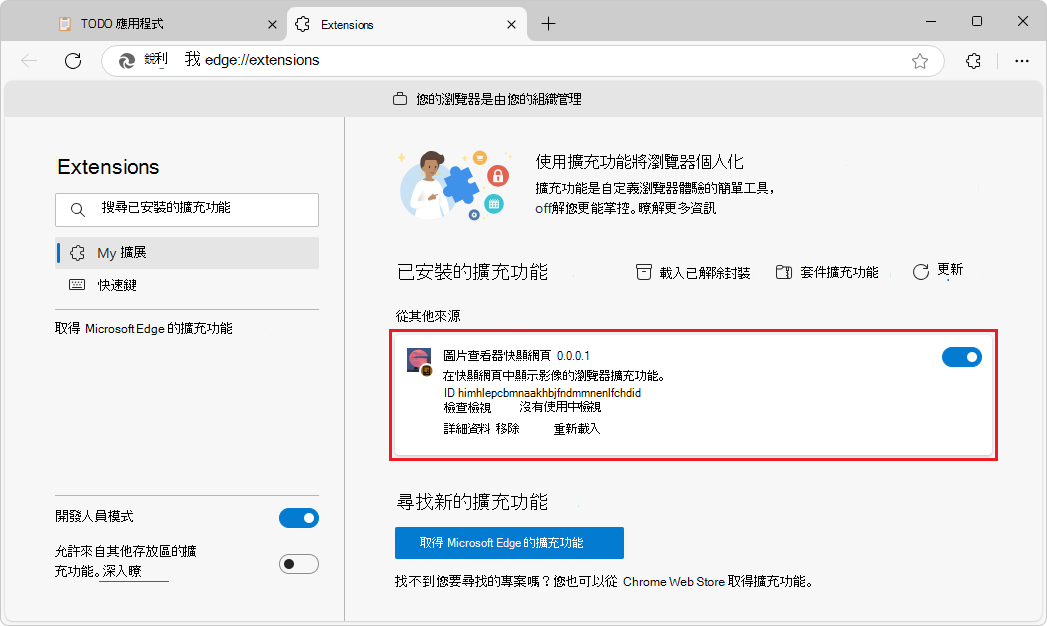Click the puzzle icon beside My 擴展

pos(77,253)
